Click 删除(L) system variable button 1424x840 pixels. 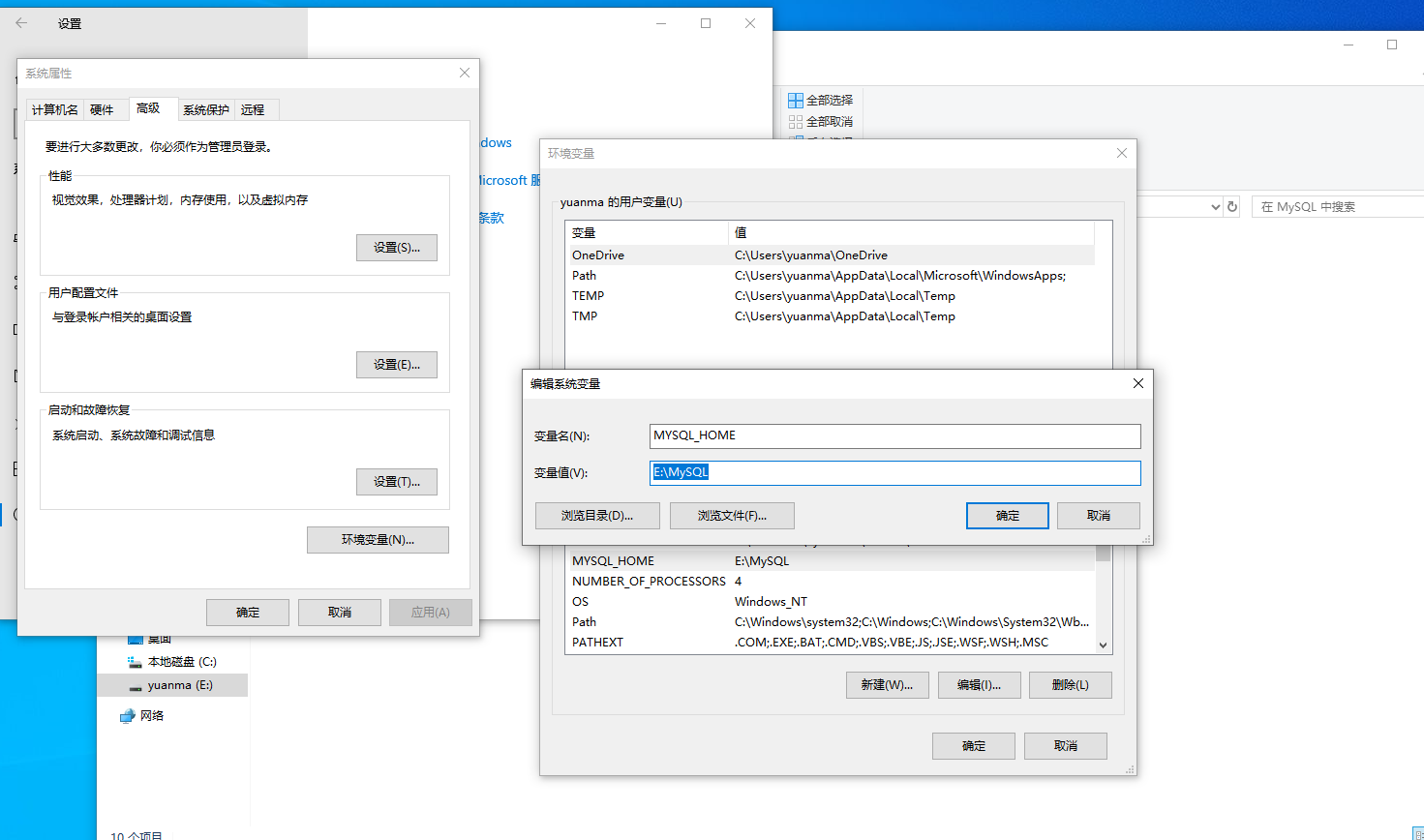(x=1070, y=685)
